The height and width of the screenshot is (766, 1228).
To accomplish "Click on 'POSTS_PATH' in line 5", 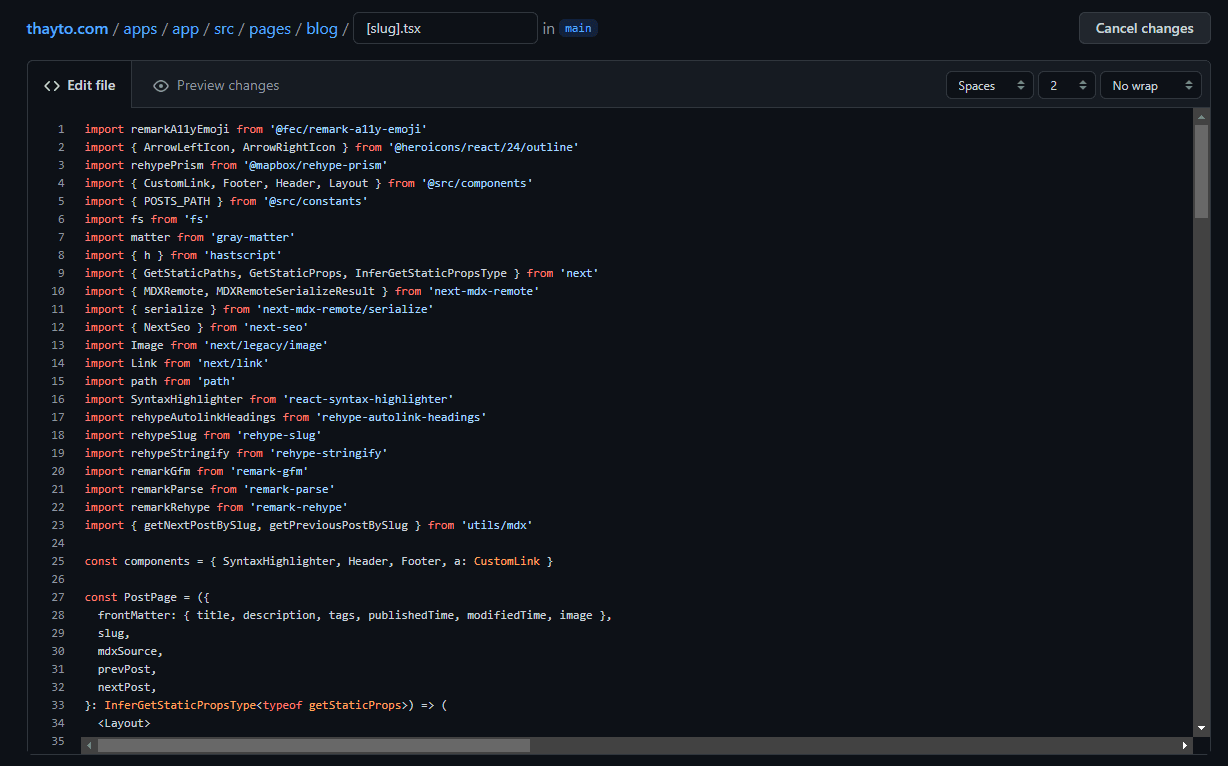I will tap(177, 201).
